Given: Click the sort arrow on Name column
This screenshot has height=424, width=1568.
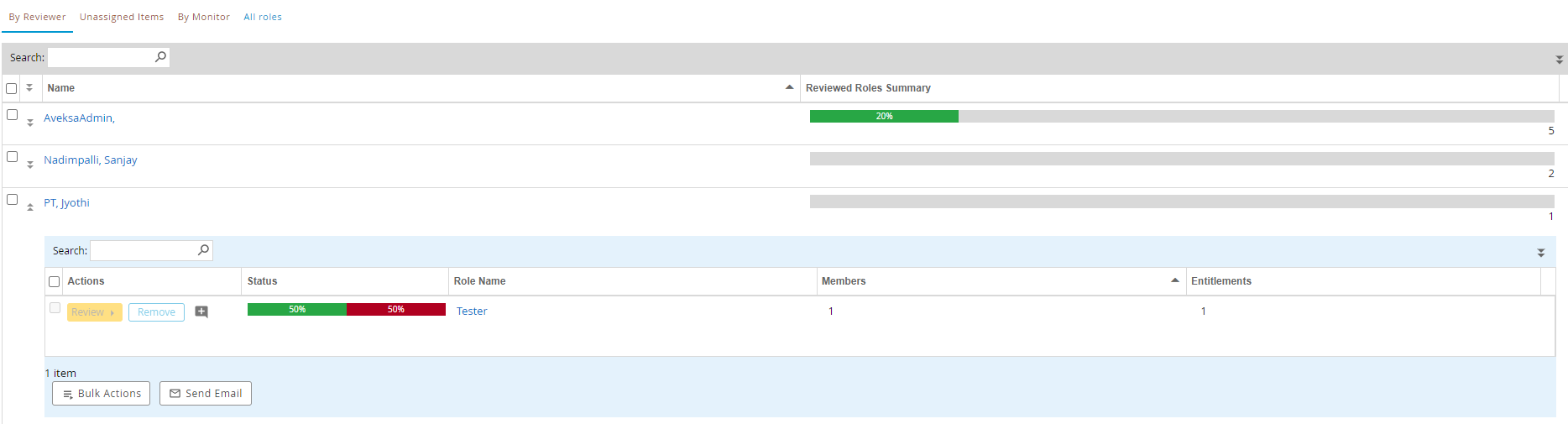Looking at the screenshot, I should pos(789,87).
